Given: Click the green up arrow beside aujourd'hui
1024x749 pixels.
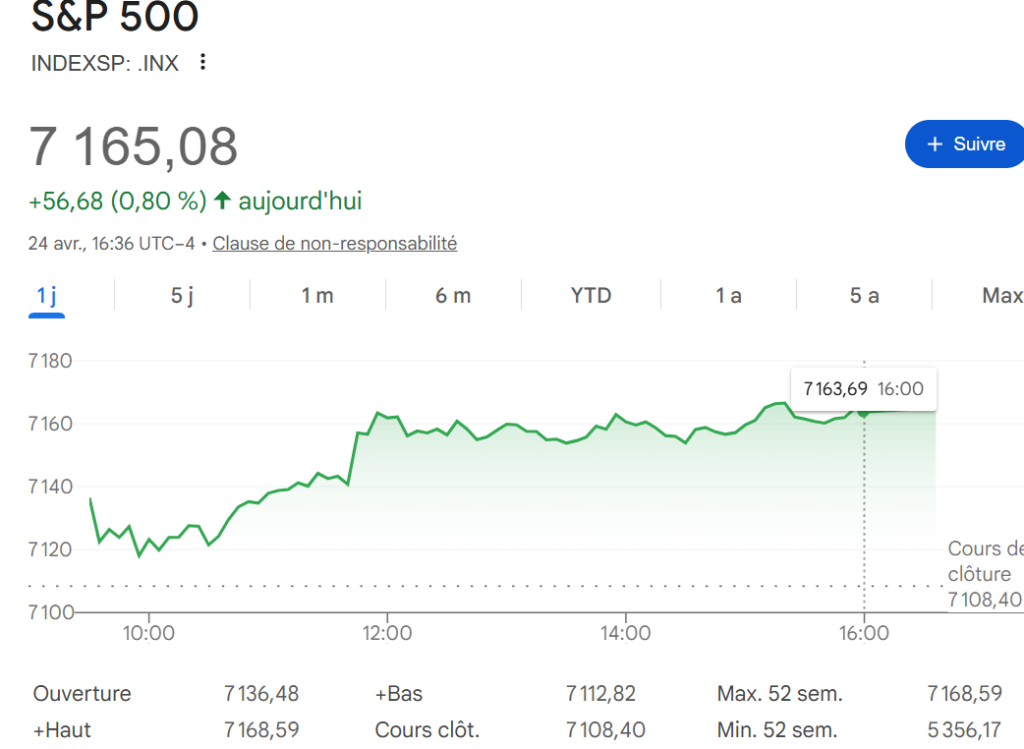Looking at the screenshot, I should point(222,201).
